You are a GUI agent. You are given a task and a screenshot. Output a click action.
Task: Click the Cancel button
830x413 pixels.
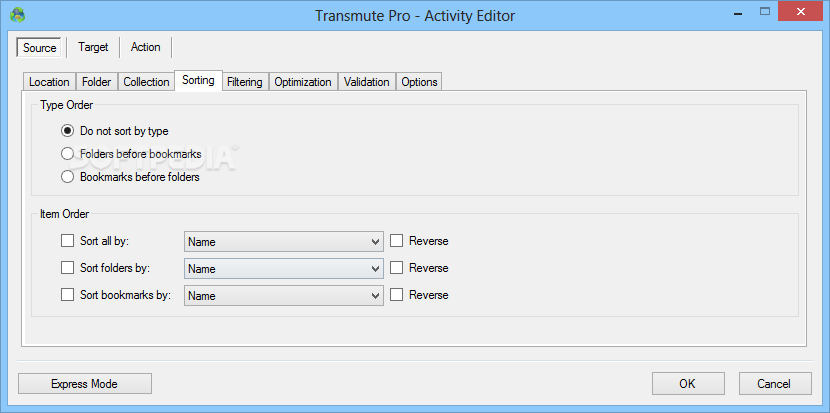775,384
